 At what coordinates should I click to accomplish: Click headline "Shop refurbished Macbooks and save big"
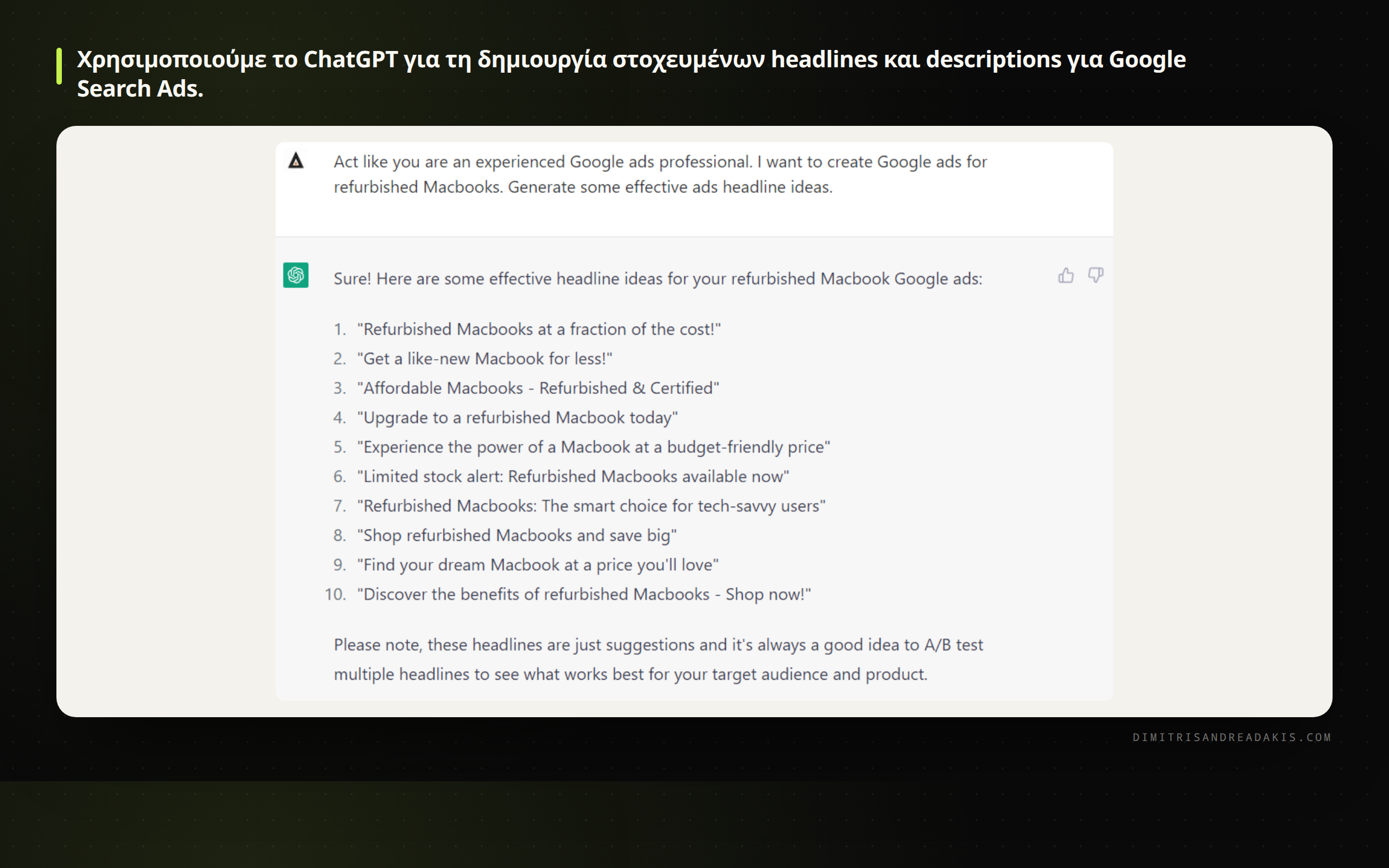point(517,535)
